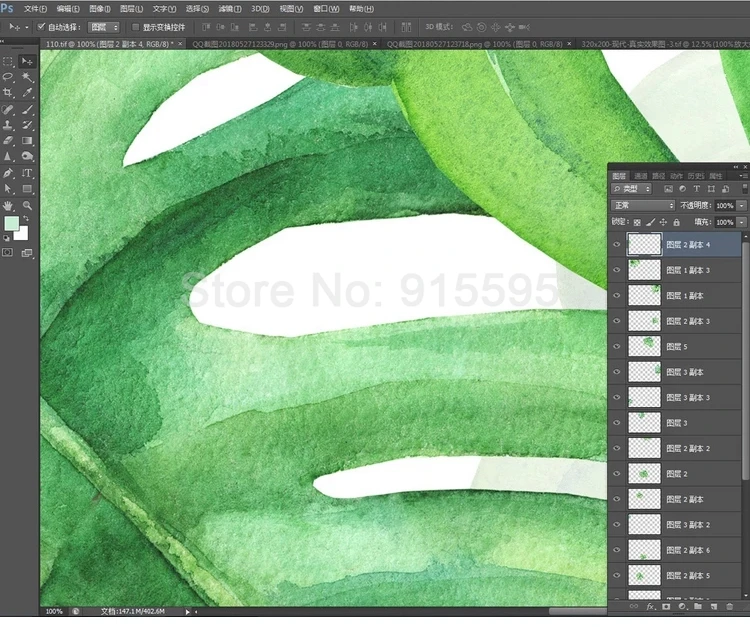Filter layers by smart object icon
Viewport: 750px width, 627px height.
tap(725, 189)
